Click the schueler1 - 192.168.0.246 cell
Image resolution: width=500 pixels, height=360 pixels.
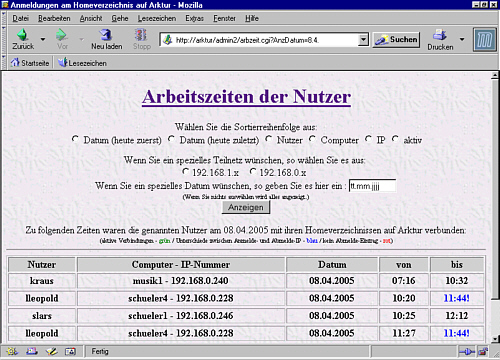click(x=181, y=316)
